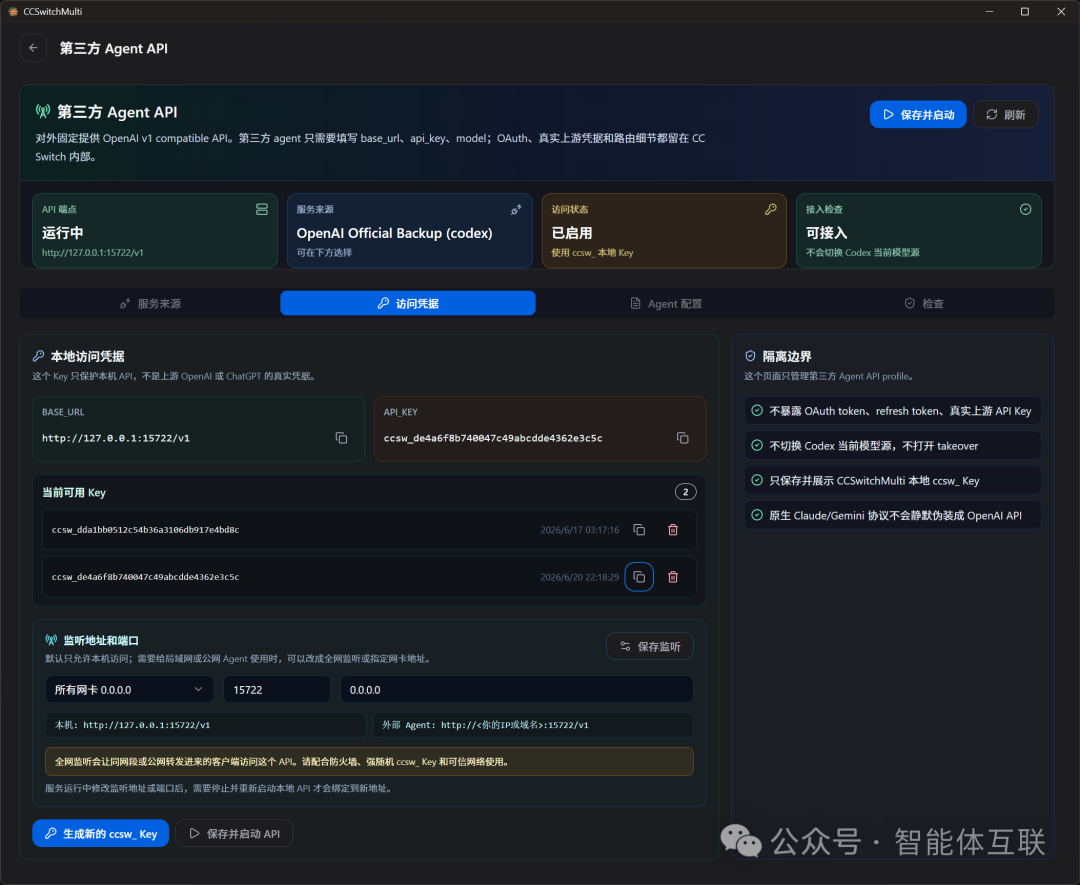Click the antenna icon beside 监听地址和端口

pos(52,641)
